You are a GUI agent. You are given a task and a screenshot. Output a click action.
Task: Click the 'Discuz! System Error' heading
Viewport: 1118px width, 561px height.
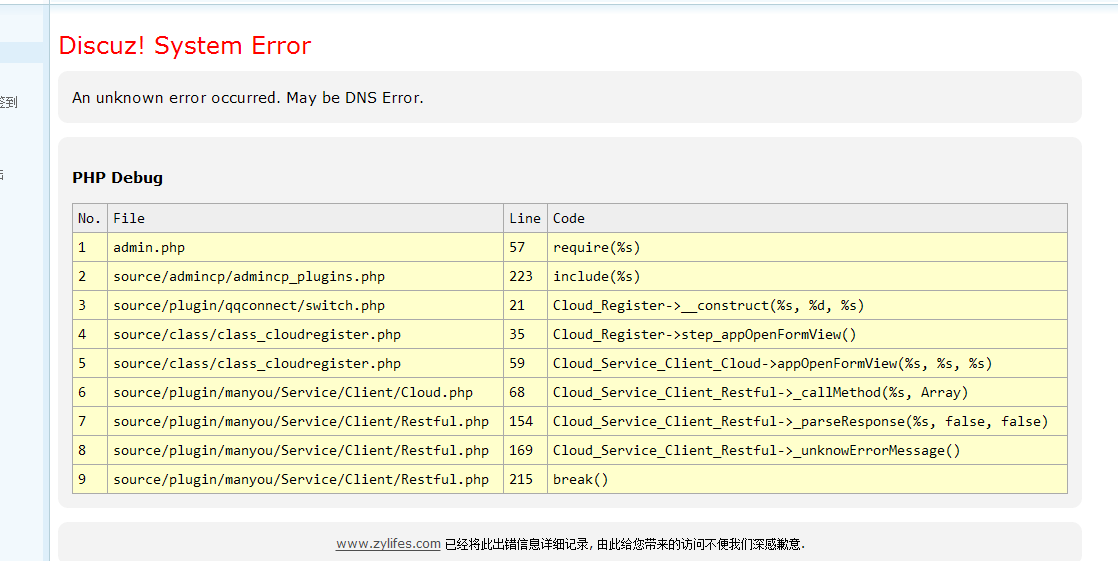185,46
